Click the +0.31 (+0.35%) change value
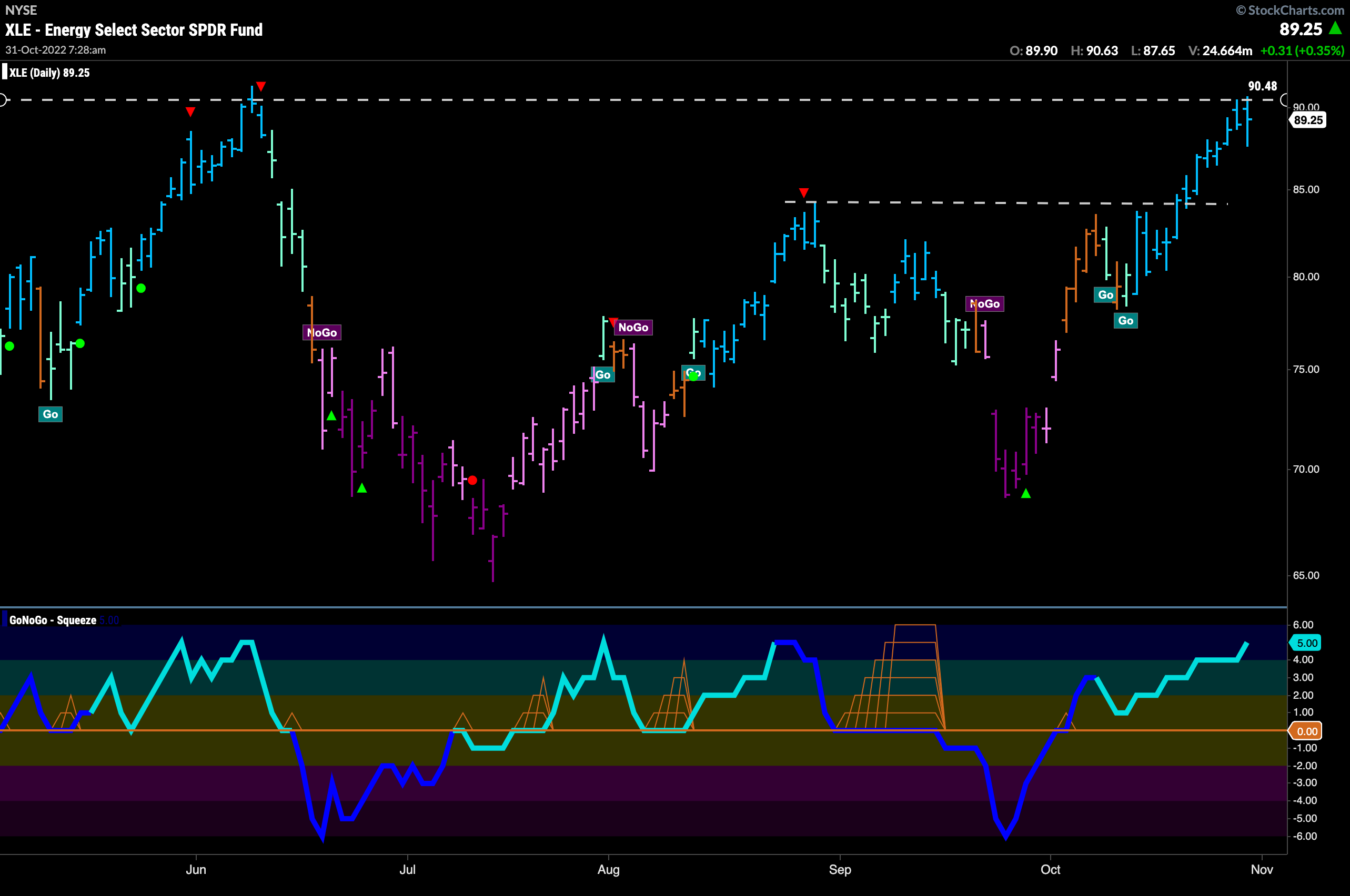1350x896 pixels. 1302,51
